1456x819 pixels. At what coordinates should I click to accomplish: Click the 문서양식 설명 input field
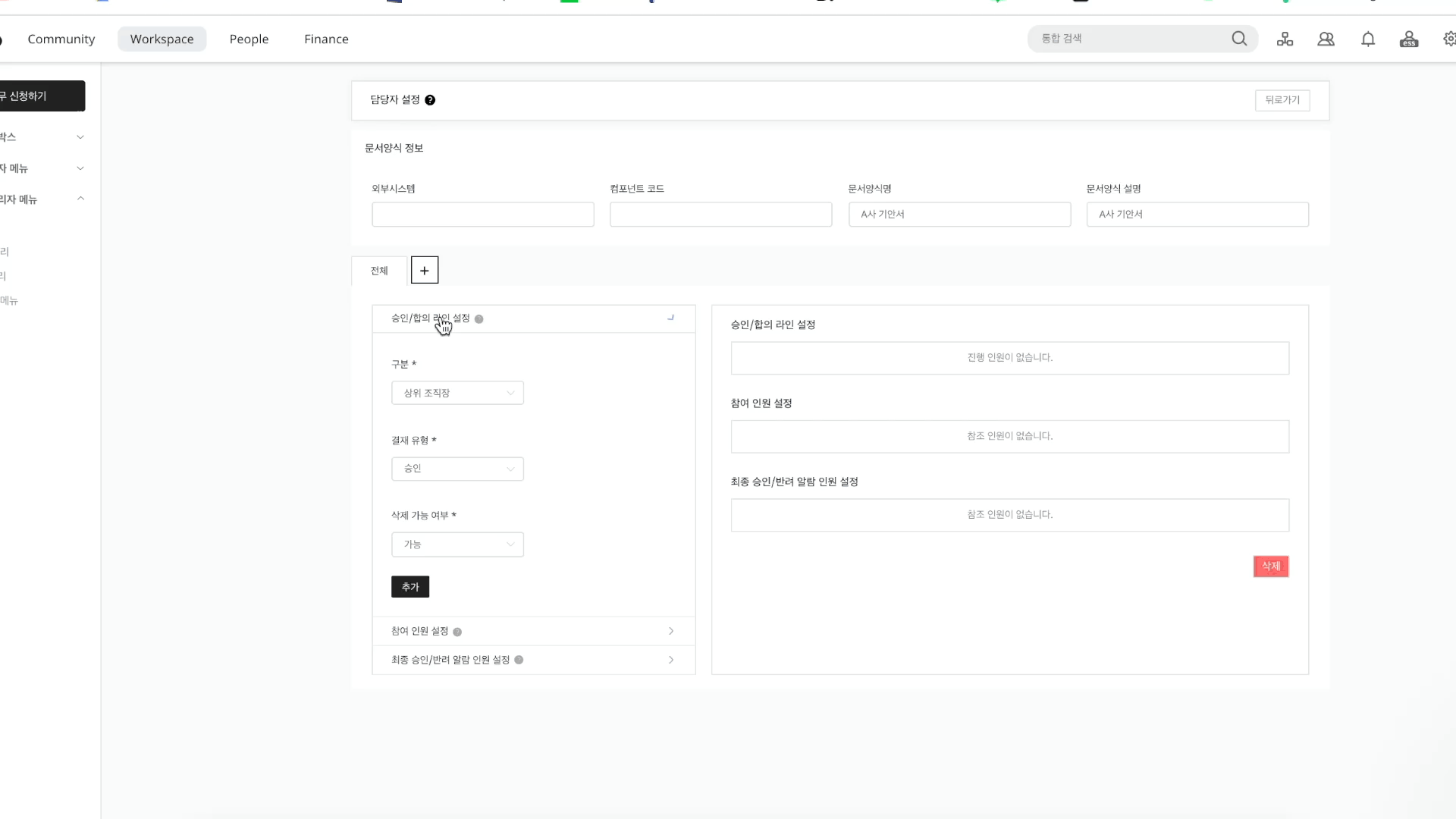(x=1197, y=215)
